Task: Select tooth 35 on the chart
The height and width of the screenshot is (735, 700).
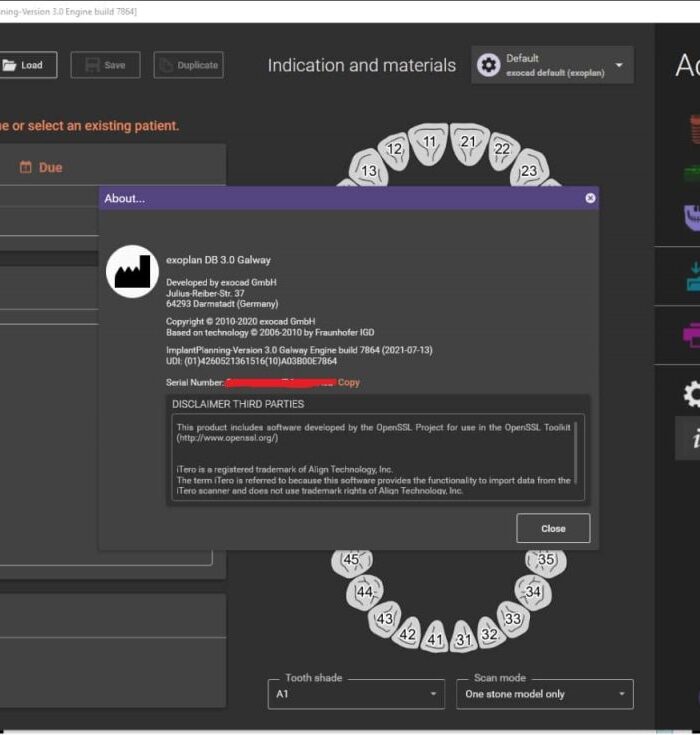Action: click(546, 561)
